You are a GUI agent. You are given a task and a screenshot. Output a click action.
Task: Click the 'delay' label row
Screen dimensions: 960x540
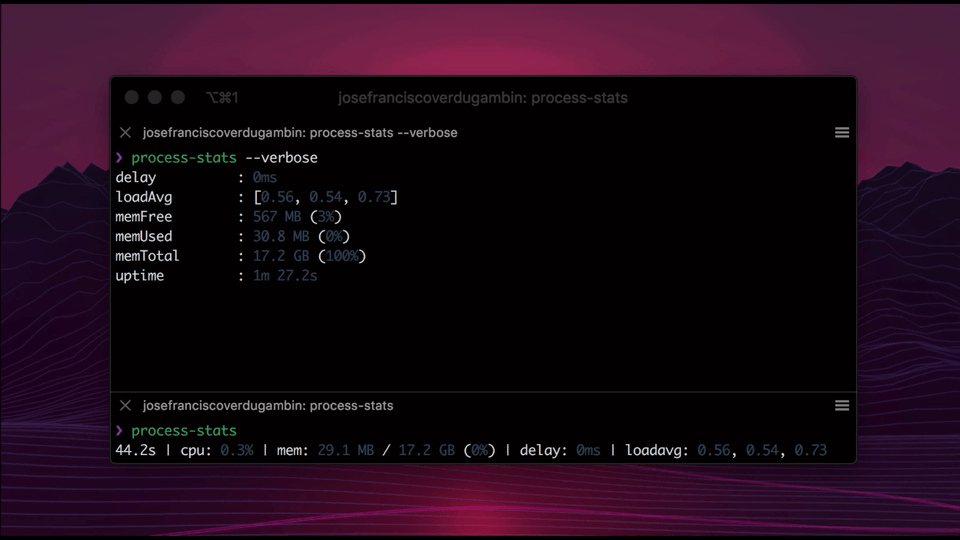(136, 178)
